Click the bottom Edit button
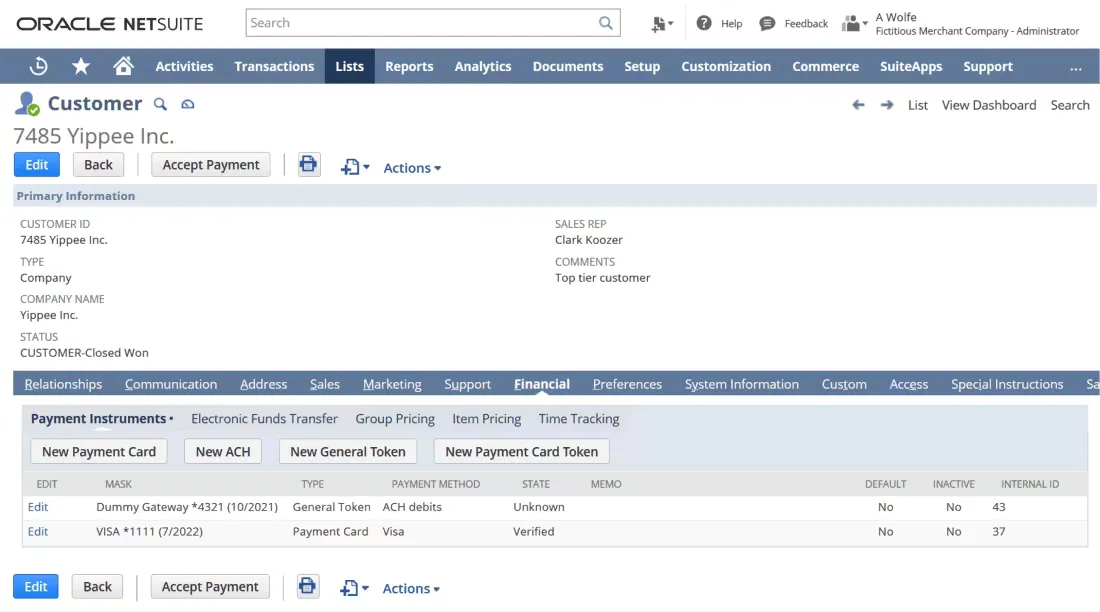This screenshot has height=612, width=1100. pyautogui.click(x=36, y=587)
